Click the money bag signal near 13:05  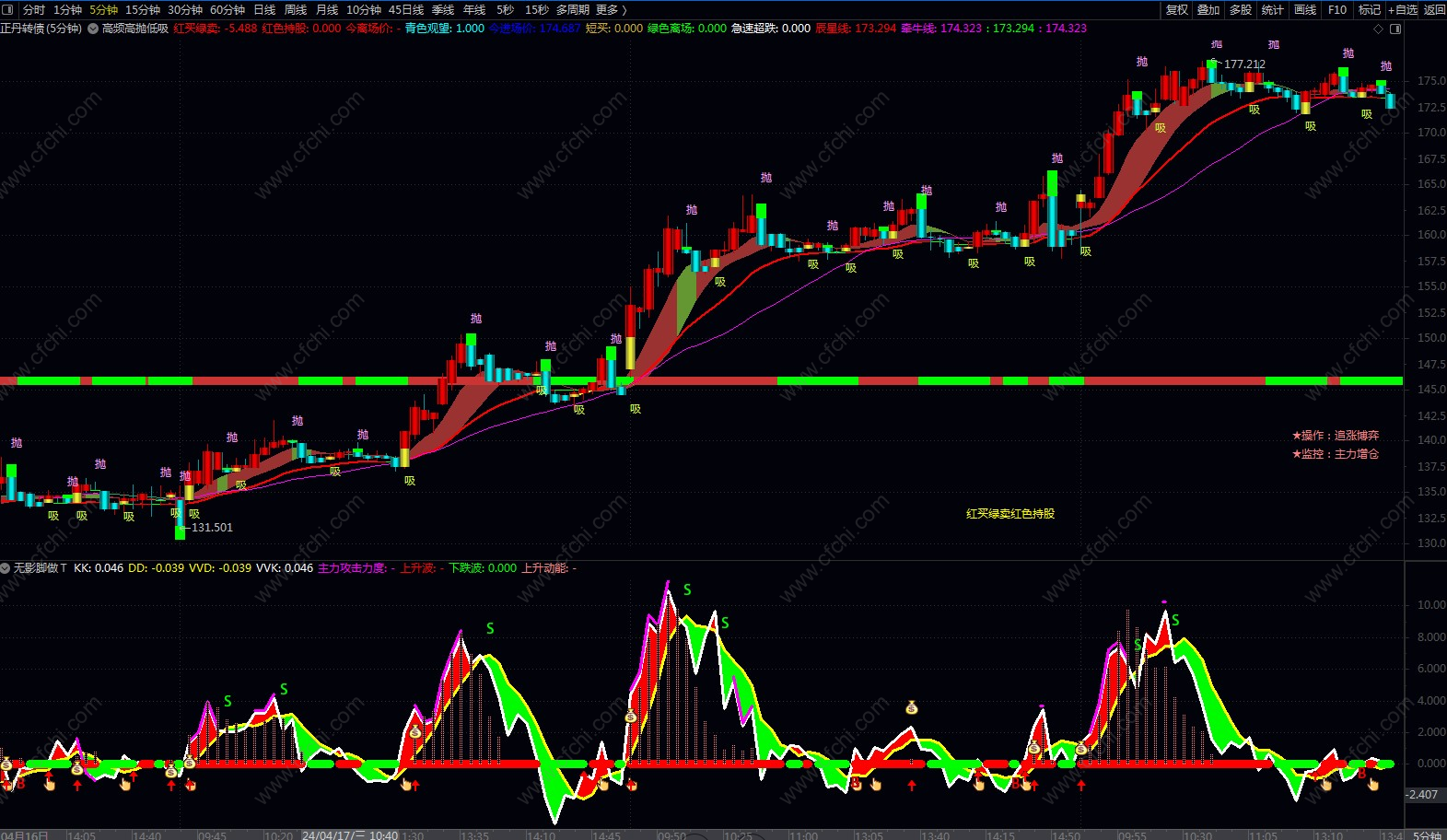coord(911,707)
